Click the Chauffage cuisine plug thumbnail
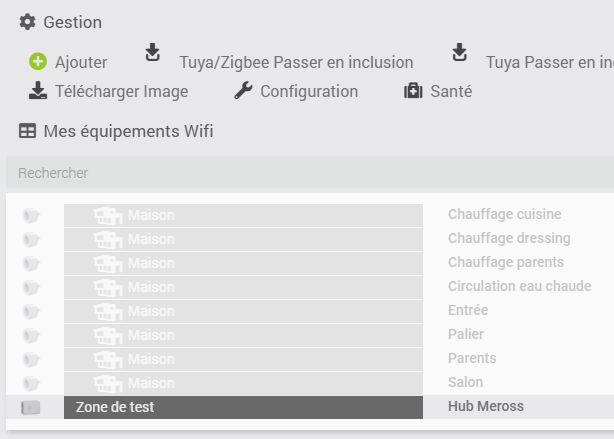 click(31, 215)
